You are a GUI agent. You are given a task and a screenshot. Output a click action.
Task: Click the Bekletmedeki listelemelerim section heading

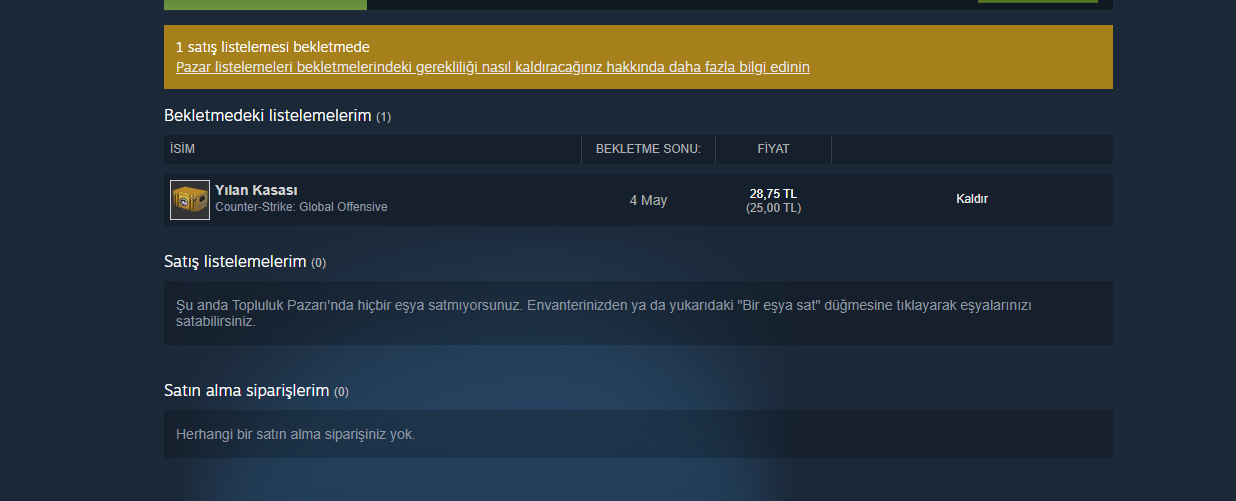pyautogui.click(x=267, y=116)
